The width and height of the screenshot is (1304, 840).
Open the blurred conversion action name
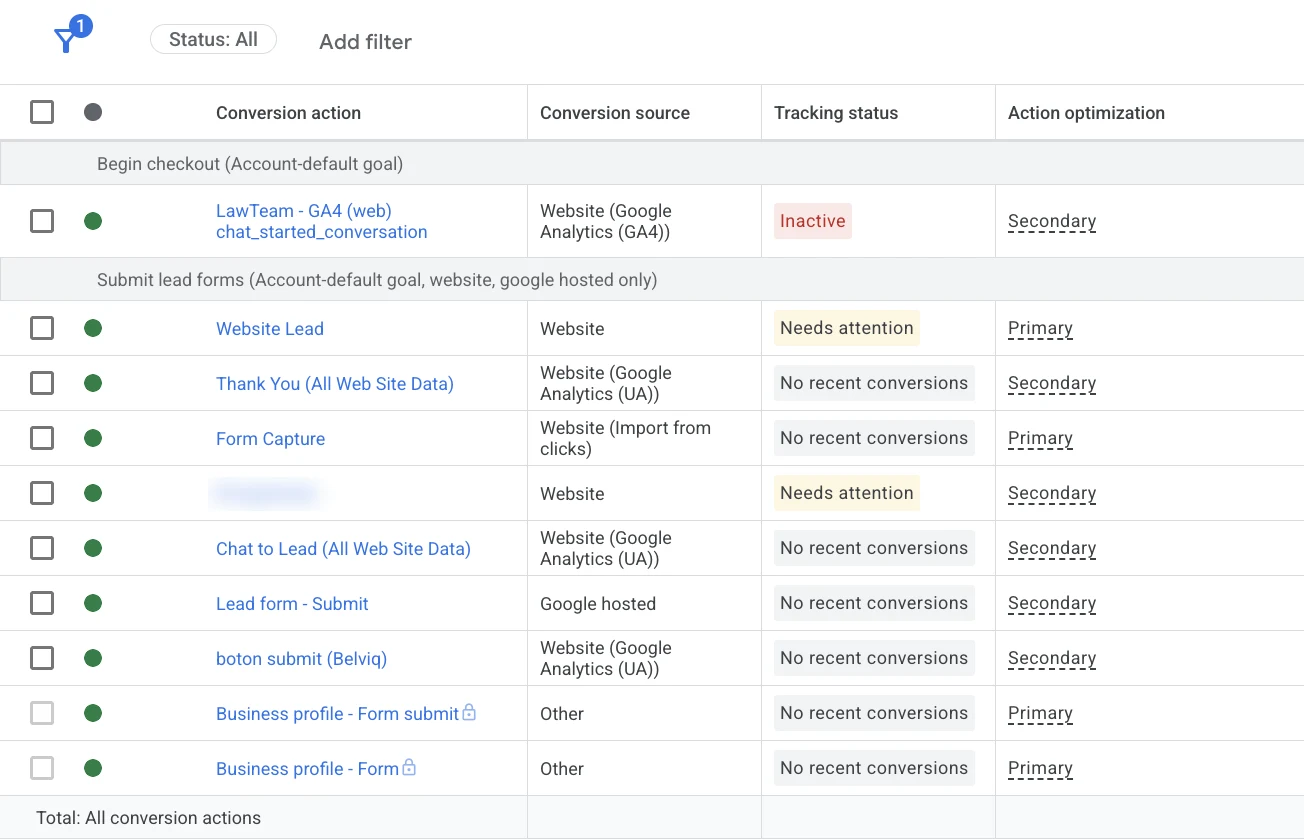click(x=265, y=493)
